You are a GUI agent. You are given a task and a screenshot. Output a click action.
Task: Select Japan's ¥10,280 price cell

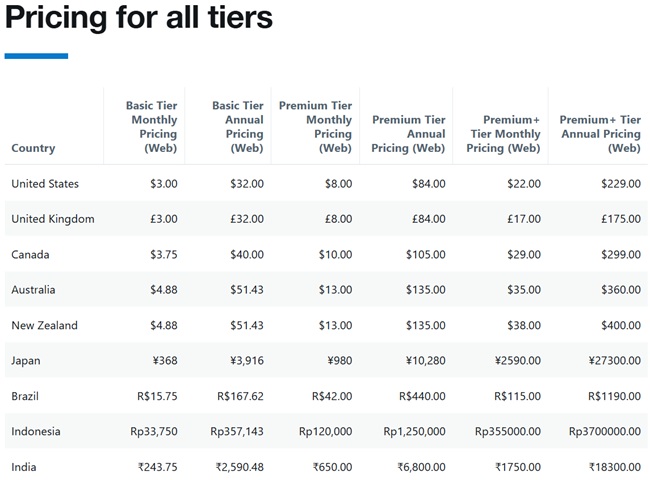pyautogui.click(x=421, y=361)
